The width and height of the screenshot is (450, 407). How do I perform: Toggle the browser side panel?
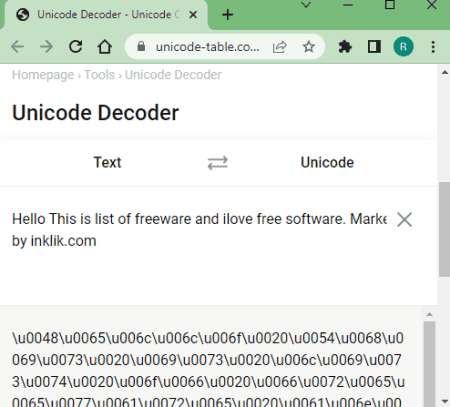tap(374, 47)
